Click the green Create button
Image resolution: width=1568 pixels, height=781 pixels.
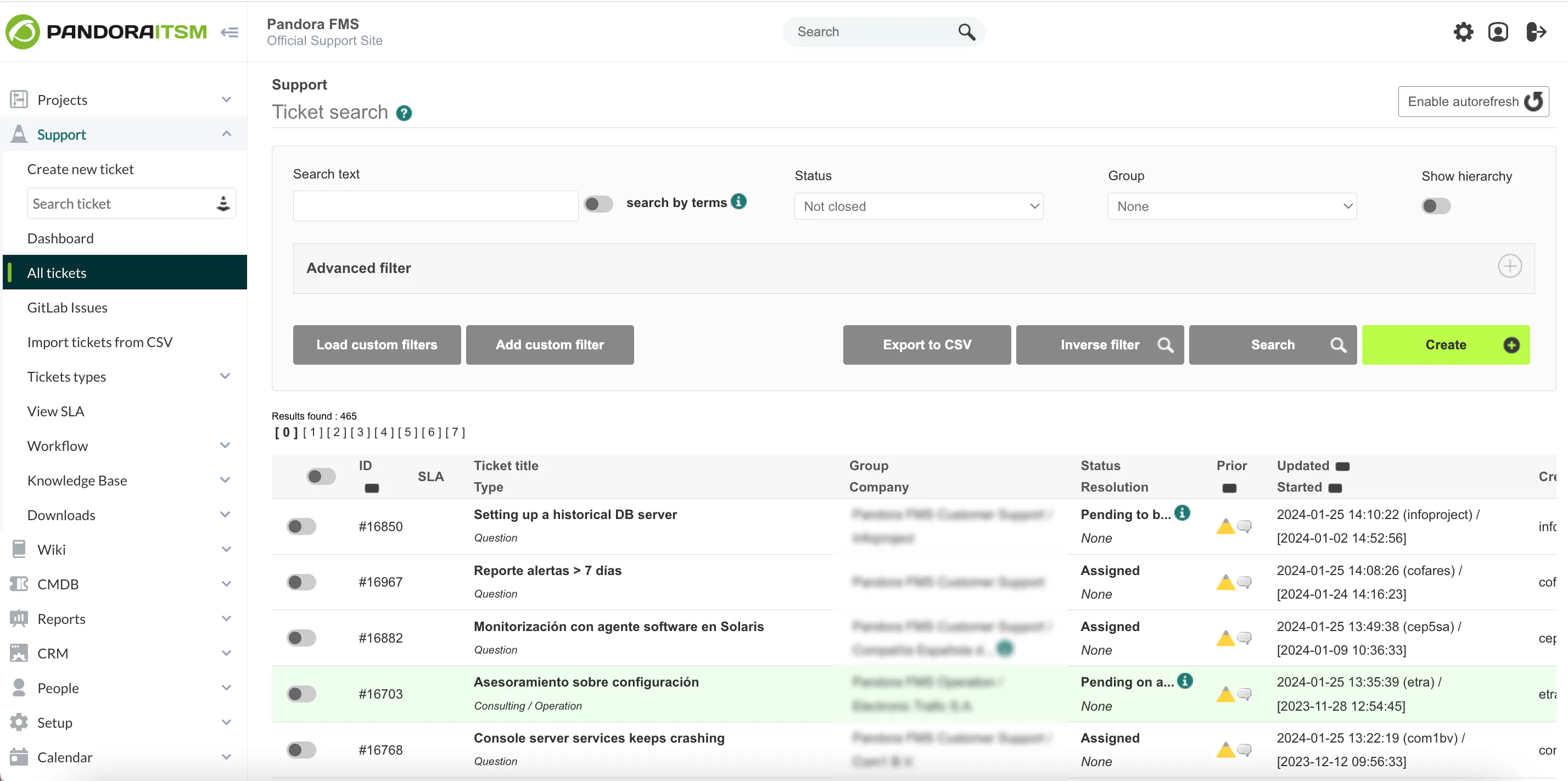click(x=1445, y=345)
